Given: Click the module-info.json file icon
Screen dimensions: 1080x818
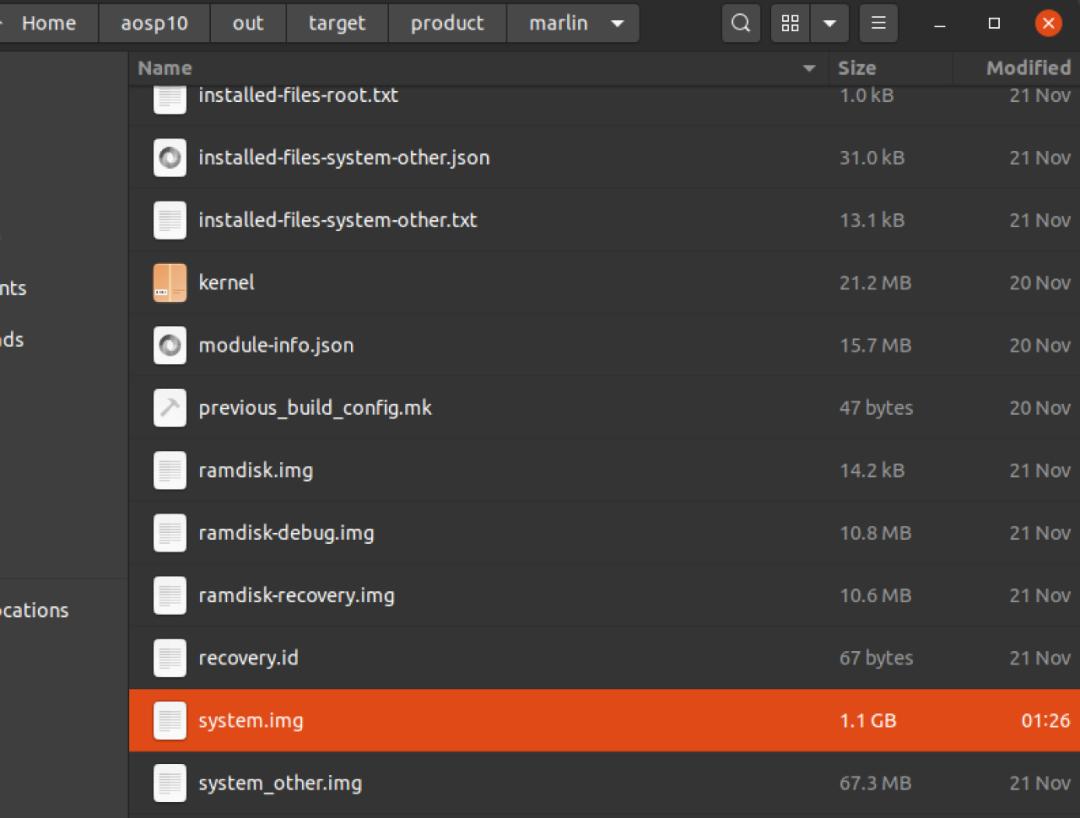Looking at the screenshot, I should click(170, 345).
